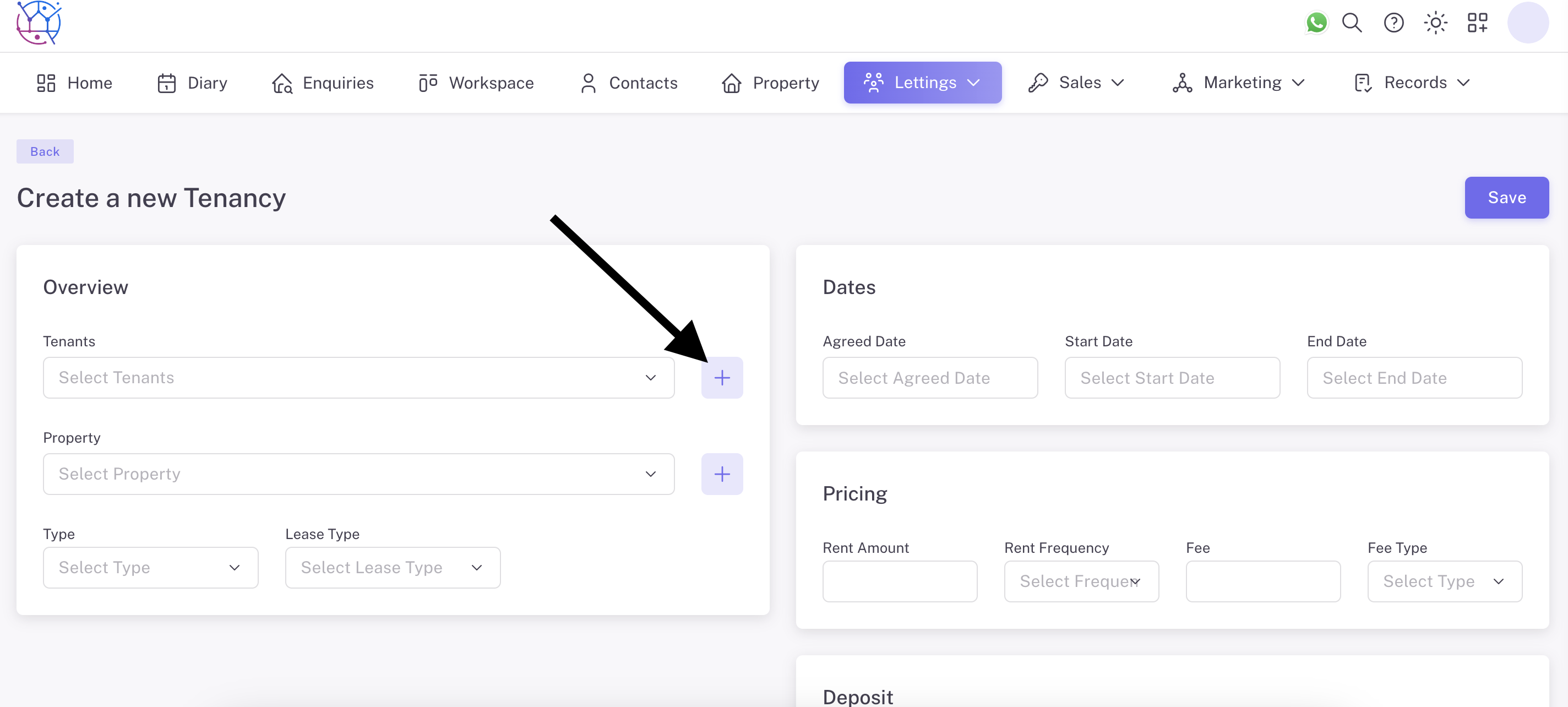Open the Select Lease Type dropdown
The height and width of the screenshot is (707, 1568).
(x=393, y=568)
